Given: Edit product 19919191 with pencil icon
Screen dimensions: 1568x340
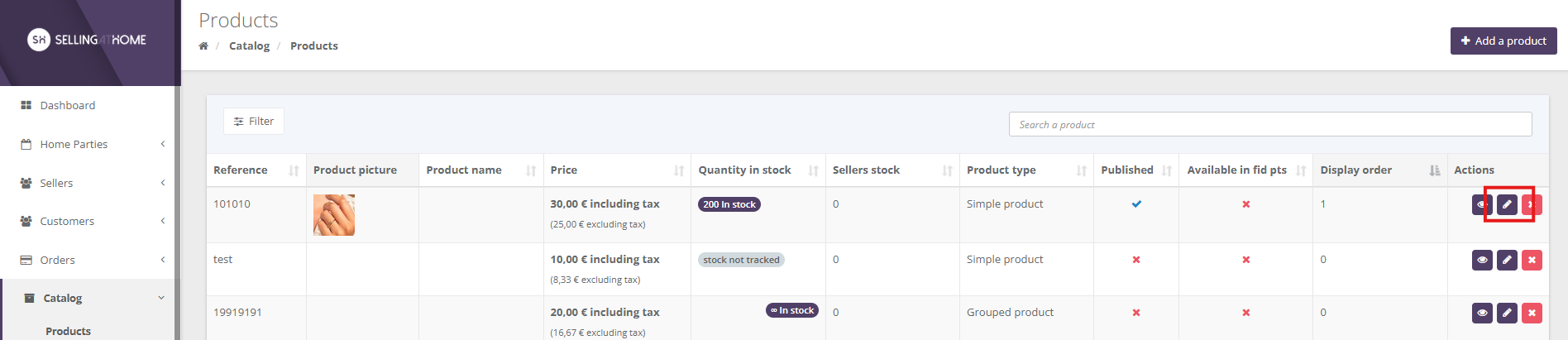Looking at the screenshot, I should point(1507,313).
